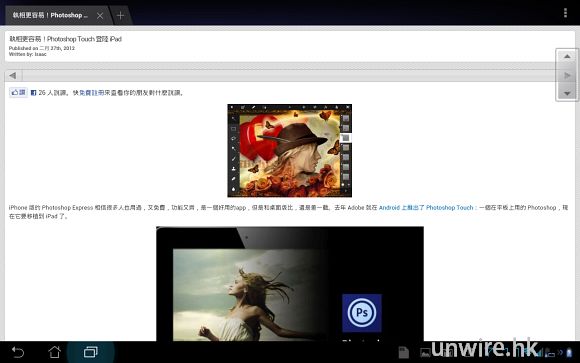This screenshot has width=580, height=363.
Task: Select the 執相更容易！Photoshop tab
Action: tap(50, 15)
